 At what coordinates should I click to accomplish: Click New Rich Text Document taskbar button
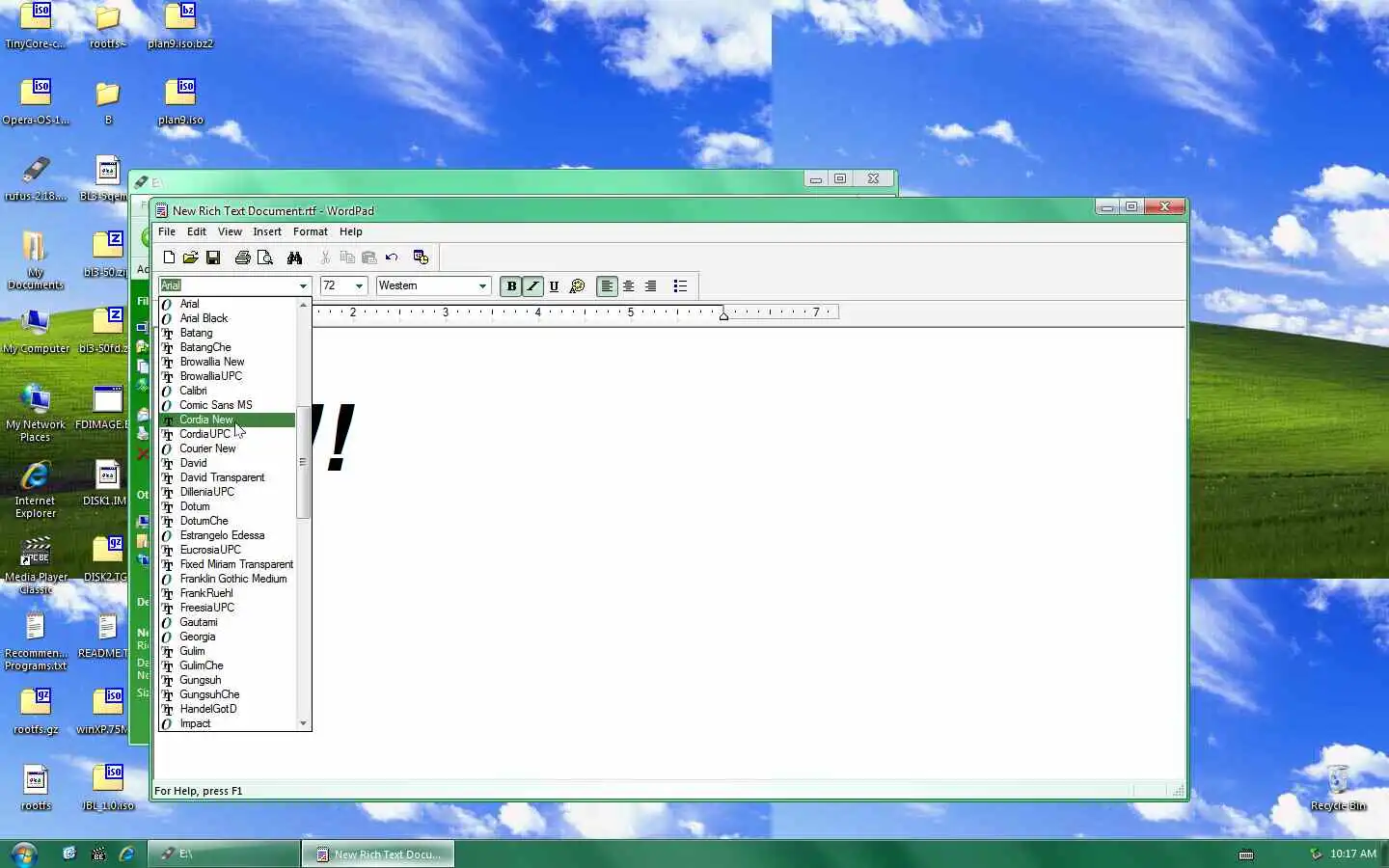click(378, 854)
